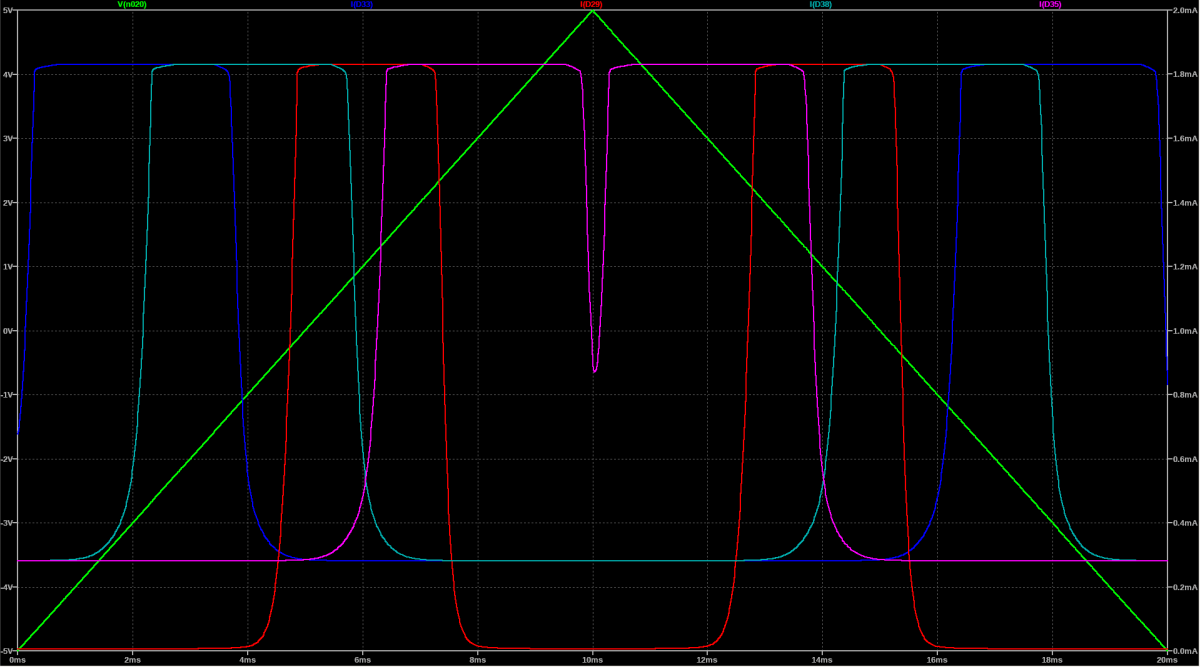
Task: Select the 1.4mA current axis label
Action: click(x=1183, y=202)
